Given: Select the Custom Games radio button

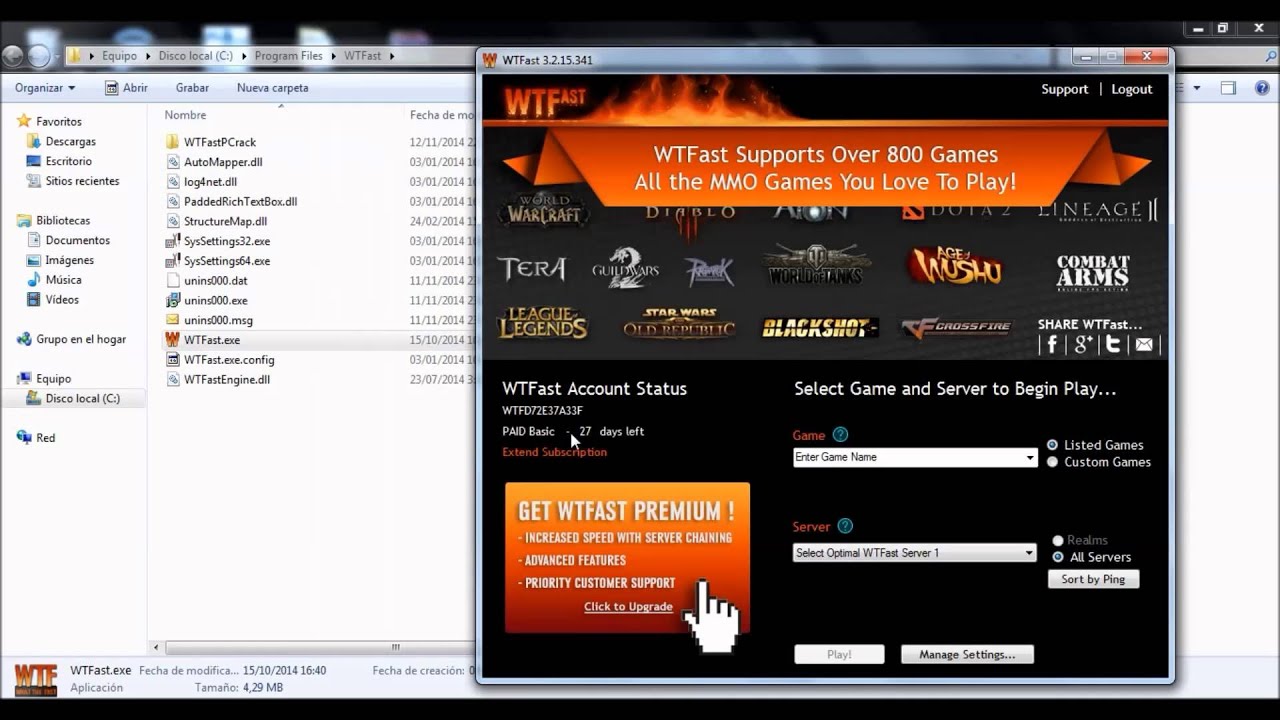Looking at the screenshot, I should 1052,462.
